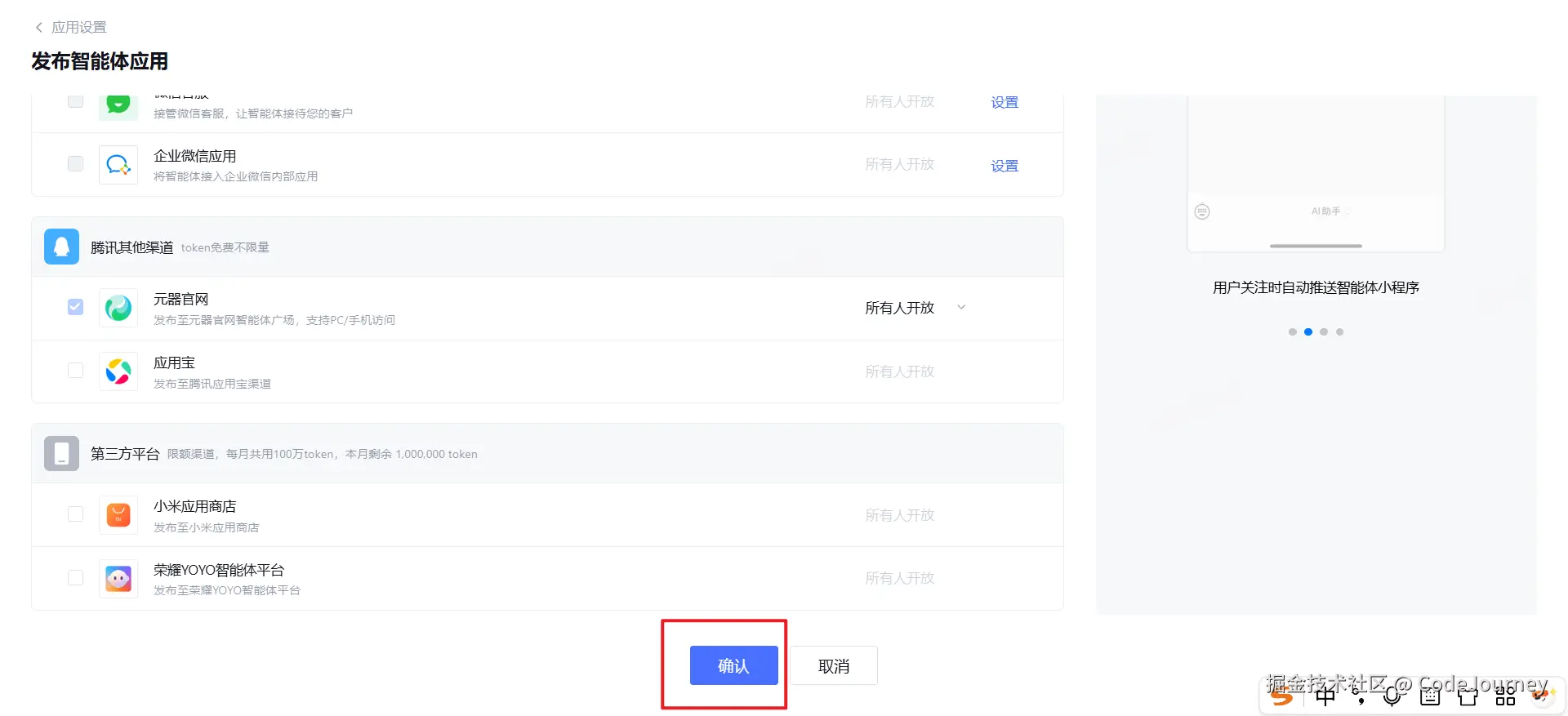Start voice input with the microphone icon

click(x=1392, y=696)
